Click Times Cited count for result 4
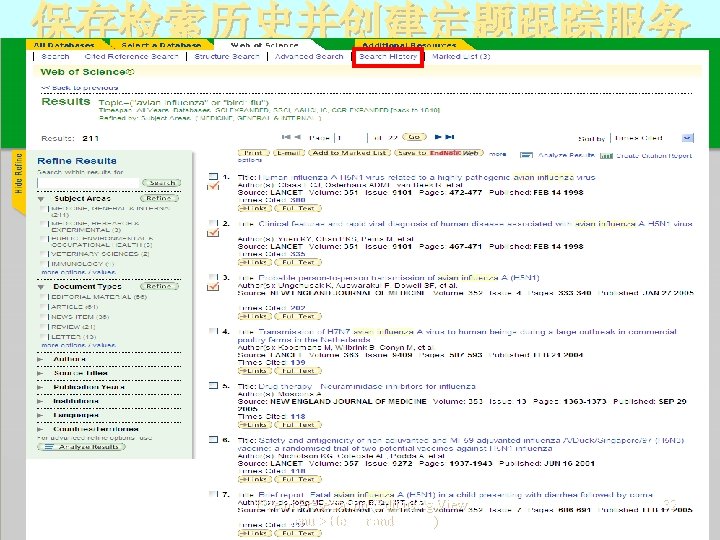 tap(298, 362)
